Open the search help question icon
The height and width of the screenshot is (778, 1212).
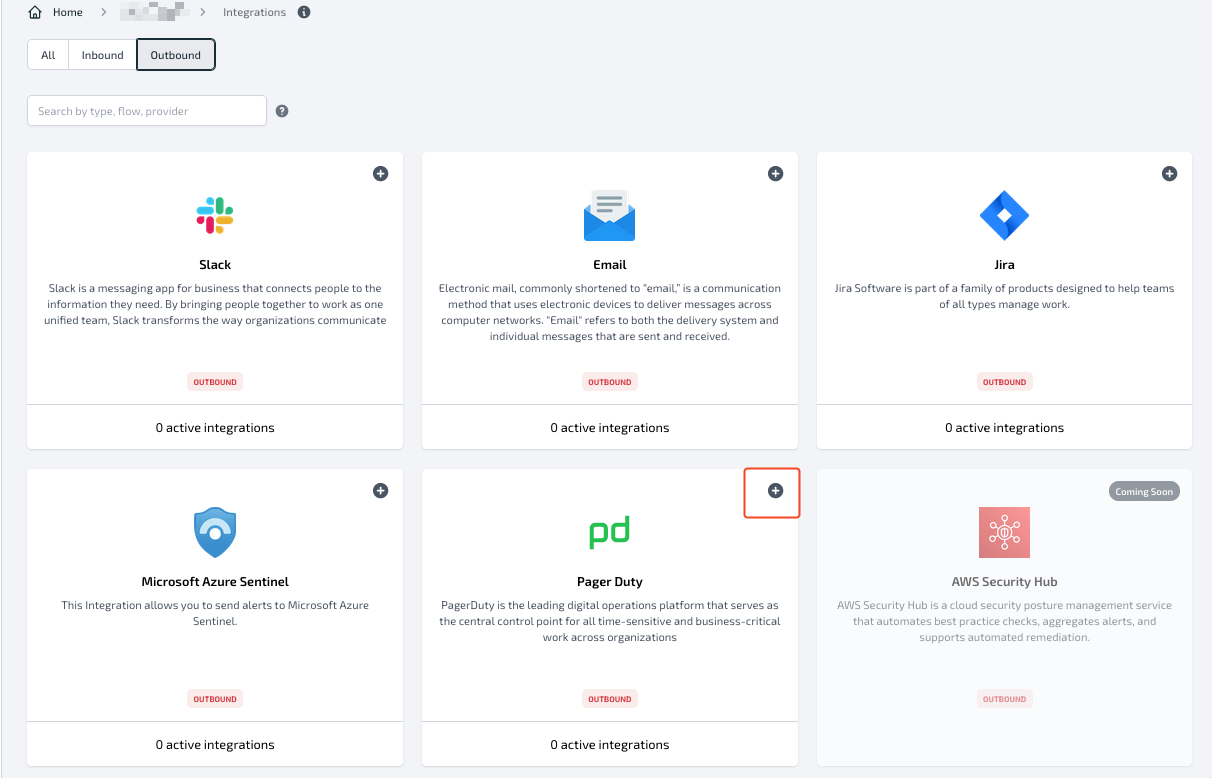(x=282, y=111)
